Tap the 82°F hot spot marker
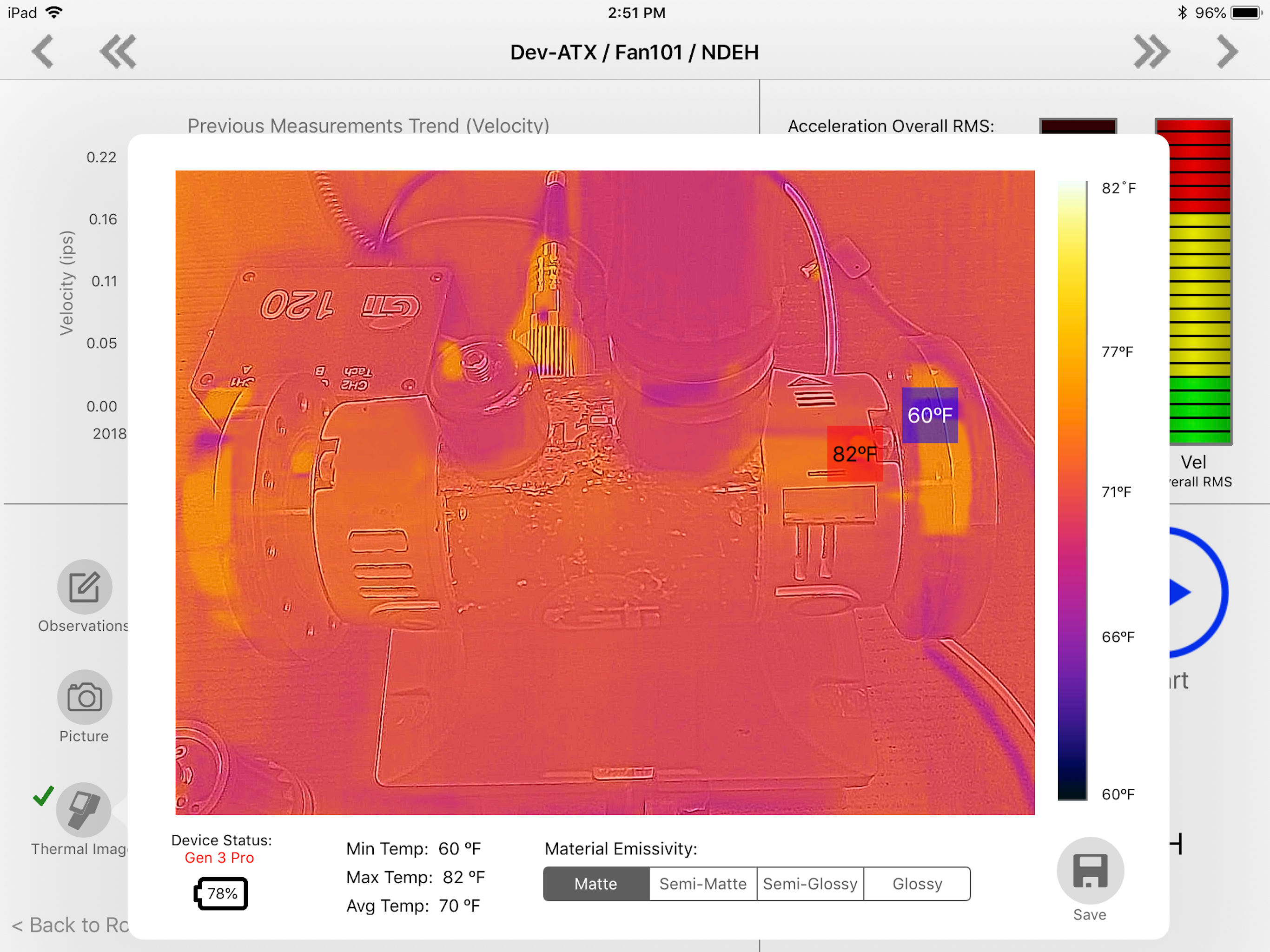Viewport: 1270px width, 952px height. click(x=854, y=454)
